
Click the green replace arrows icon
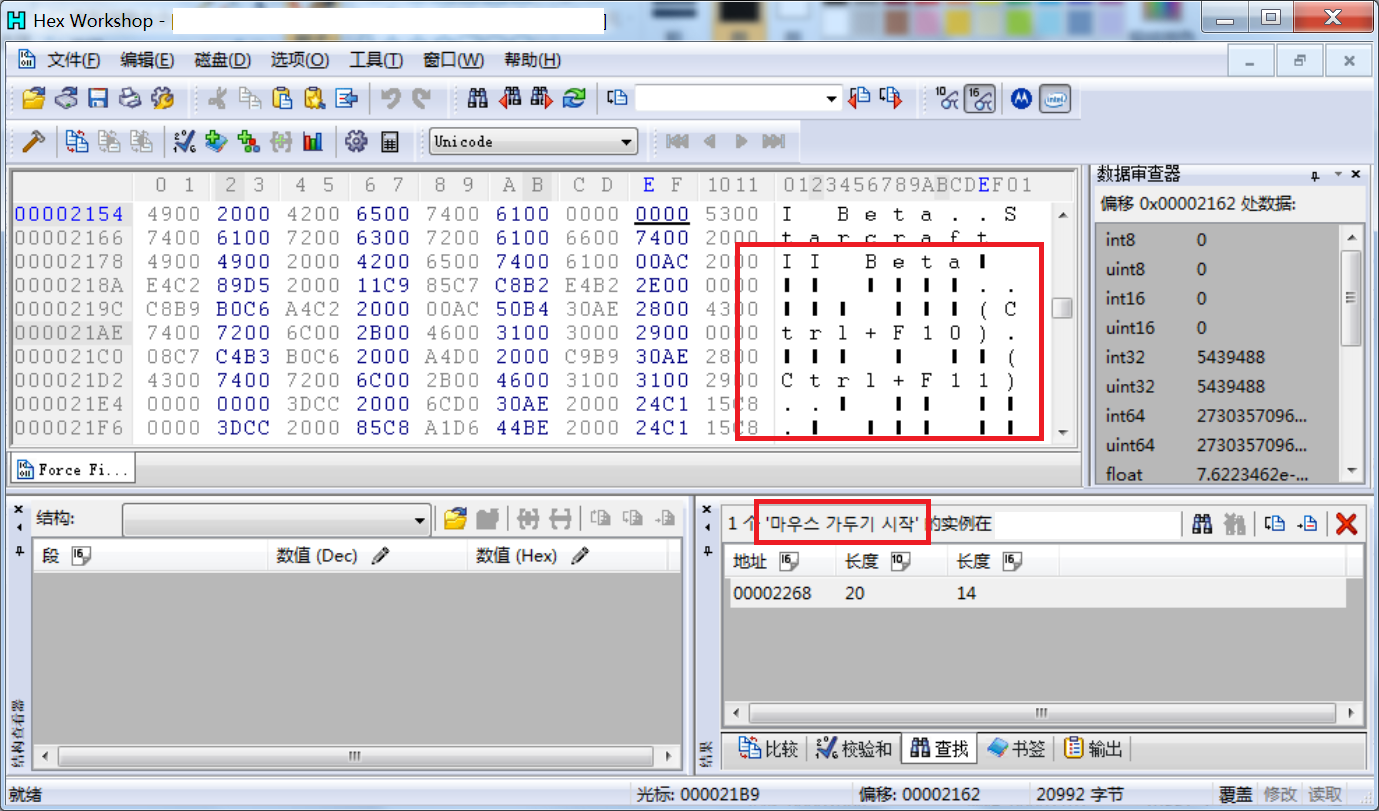click(574, 98)
